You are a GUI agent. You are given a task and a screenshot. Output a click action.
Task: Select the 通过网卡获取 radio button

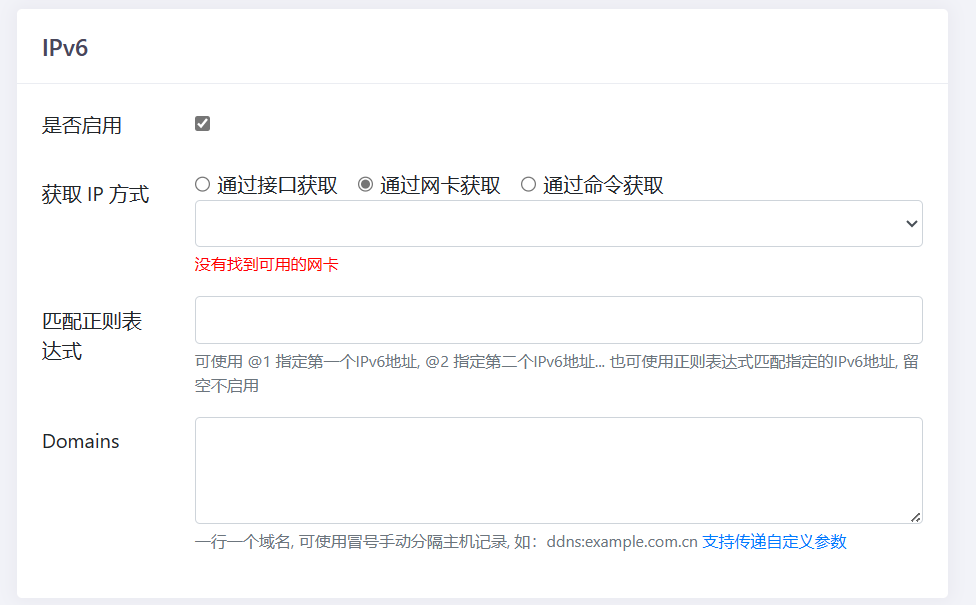pyautogui.click(x=365, y=184)
